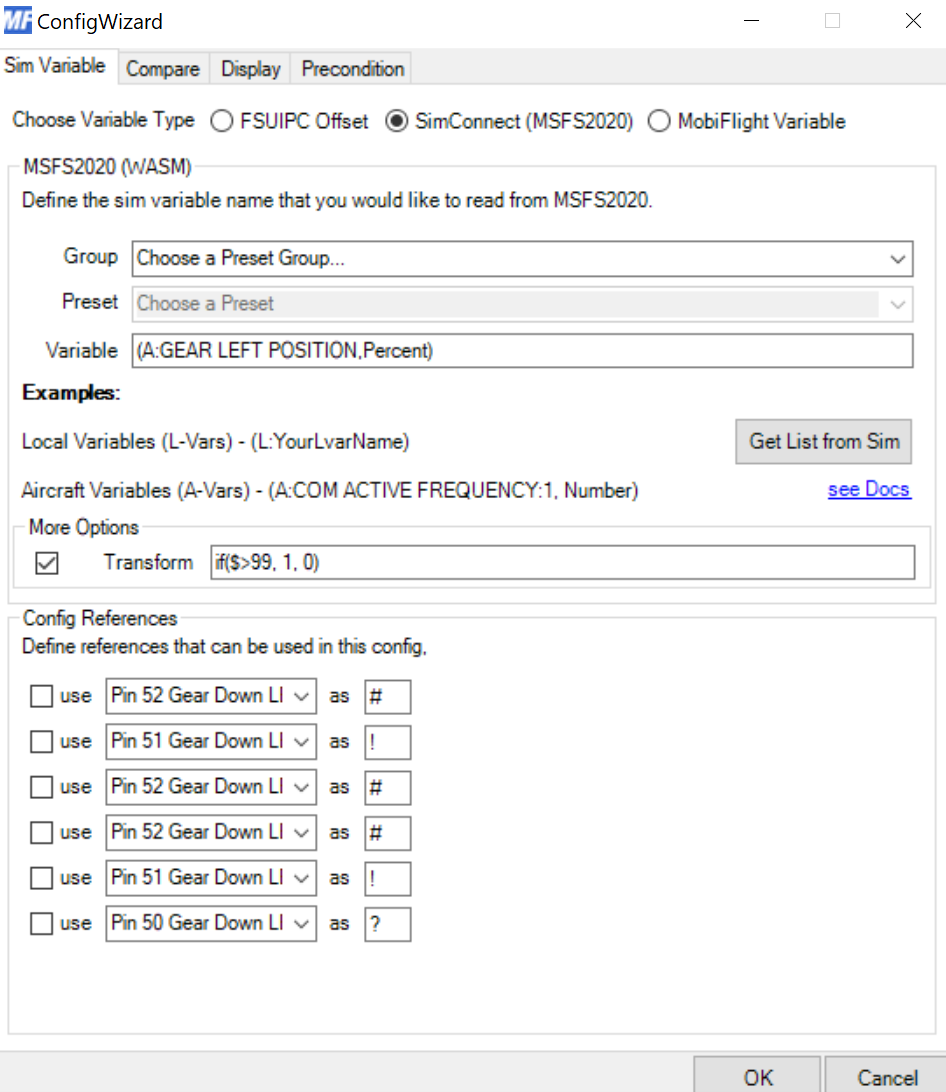Image resolution: width=946 pixels, height=1092 pixels.
Task: Click the MSFS2020 (WASM) group label
Action: pos(107,166)
